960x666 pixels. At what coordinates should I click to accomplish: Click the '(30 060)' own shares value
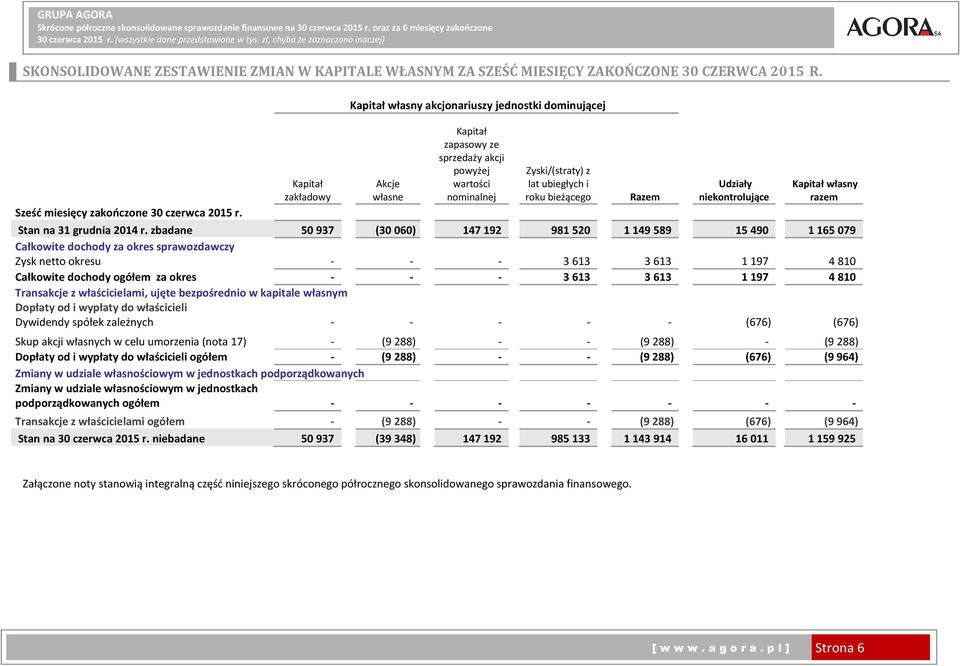[396, 230]
